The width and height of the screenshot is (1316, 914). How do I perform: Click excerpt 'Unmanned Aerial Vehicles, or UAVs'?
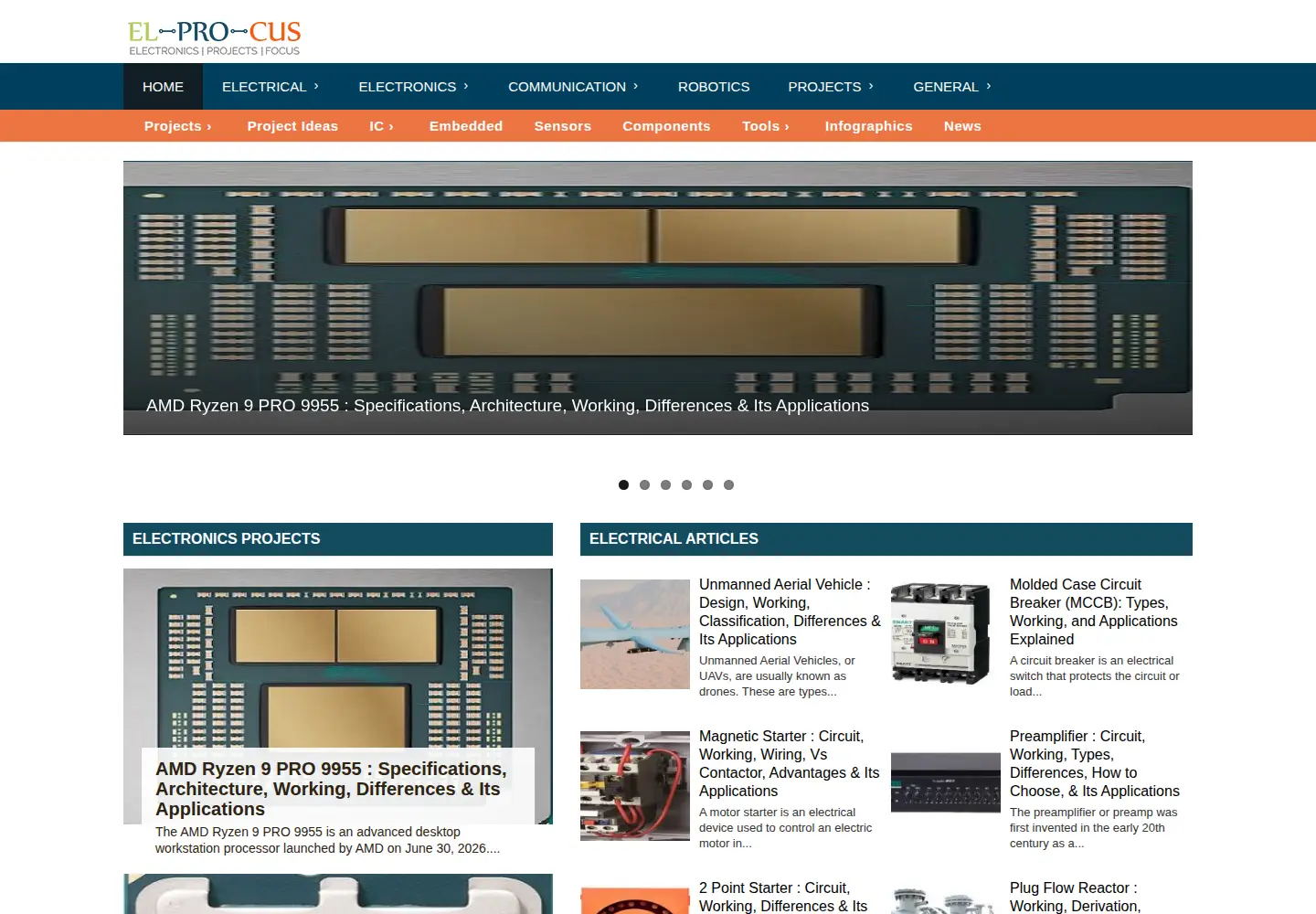pyautogui.click(x=777, y=676)
